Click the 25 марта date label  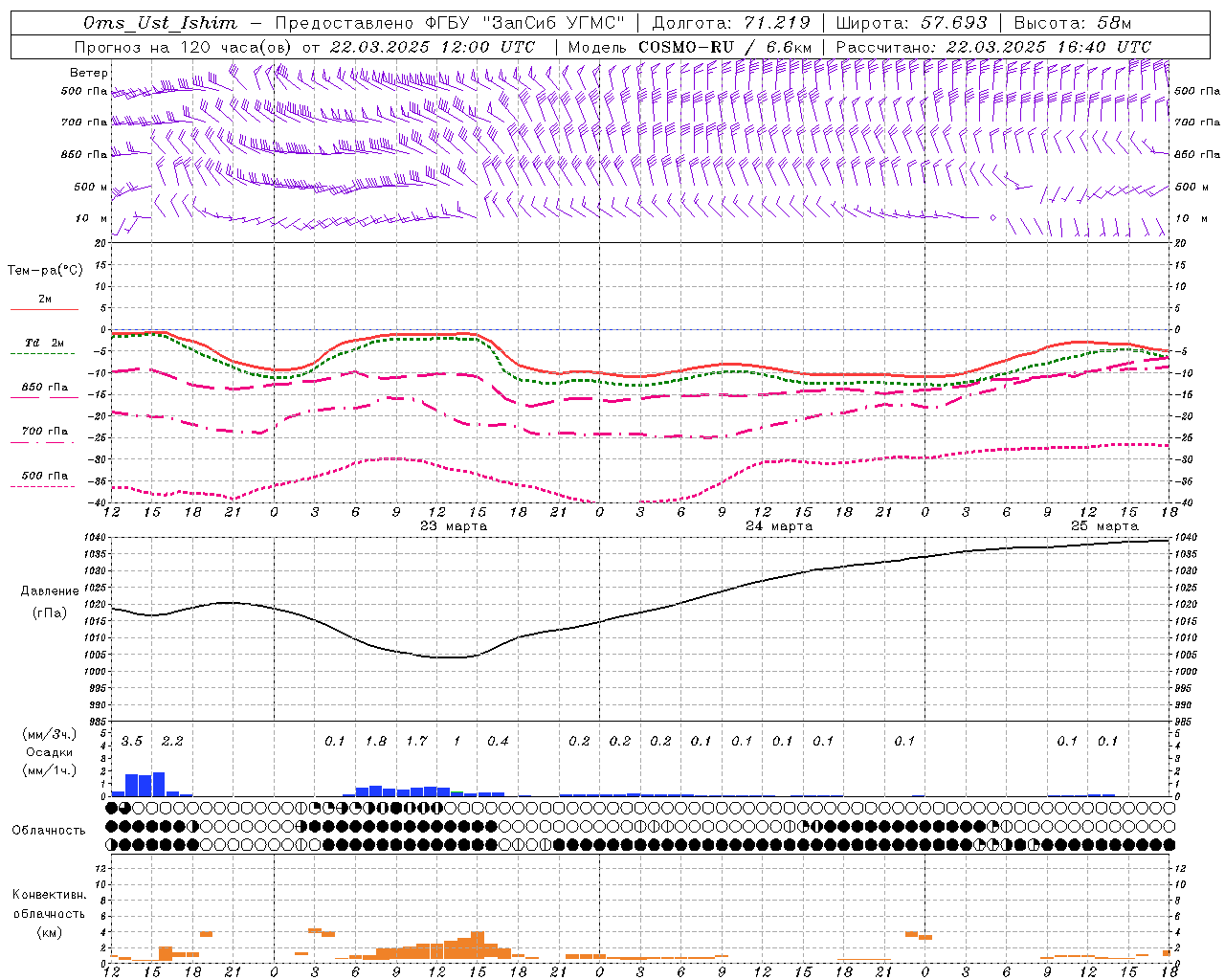pyautogui.click(x=1104, y=525)
